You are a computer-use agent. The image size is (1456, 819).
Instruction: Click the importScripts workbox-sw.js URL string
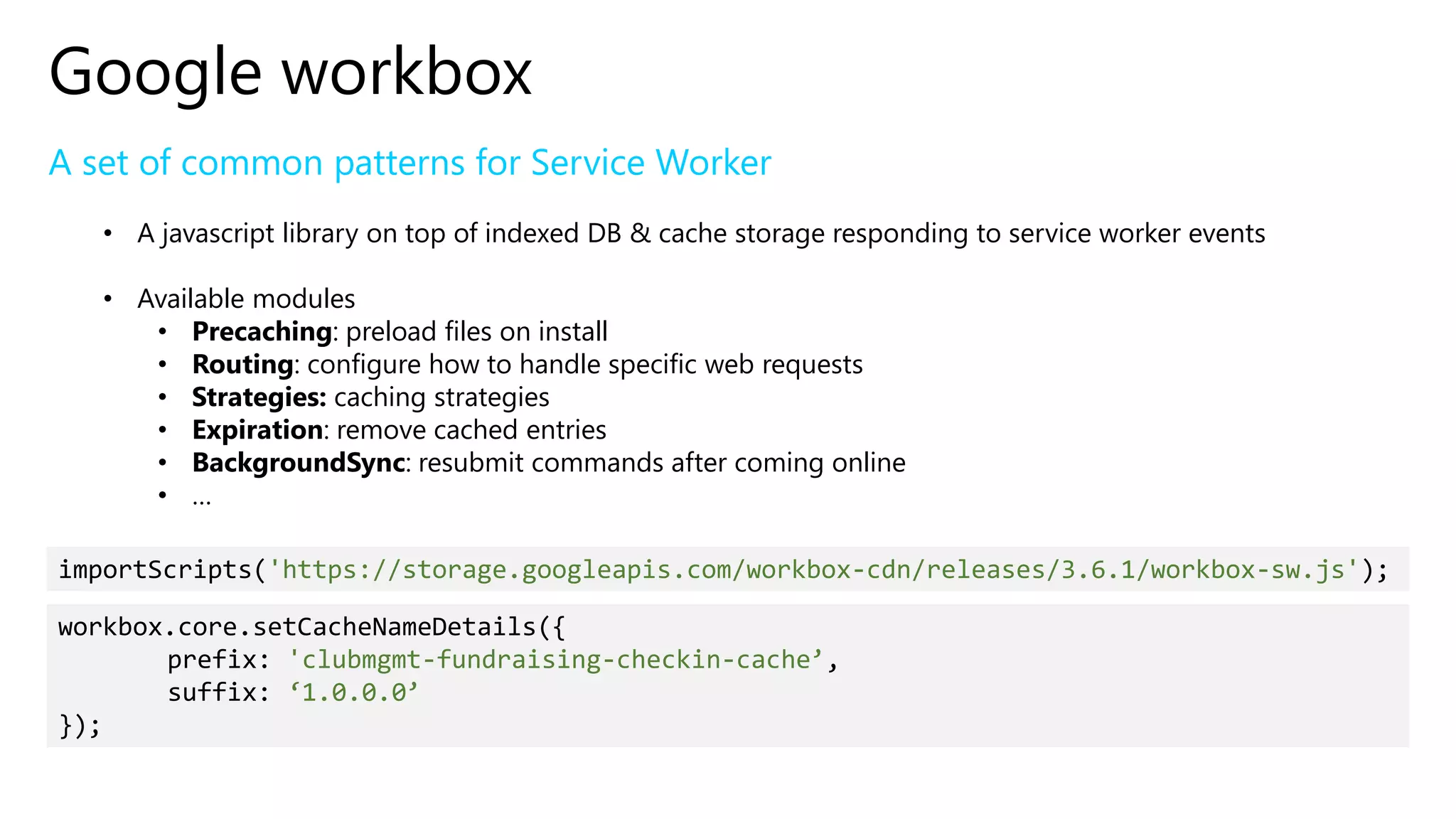click(x=814, y=569)
